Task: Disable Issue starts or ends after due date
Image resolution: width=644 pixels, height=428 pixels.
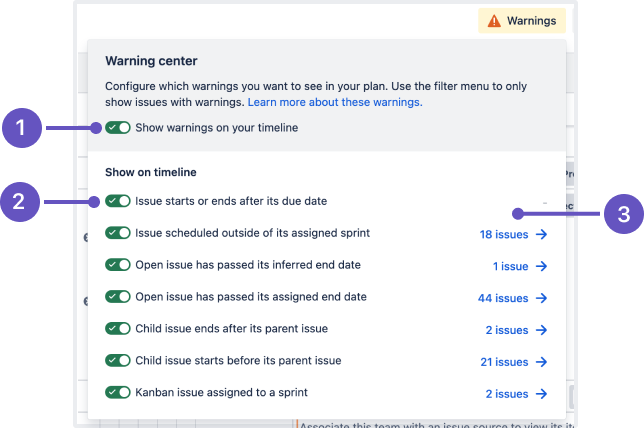Action: (118, 201)
